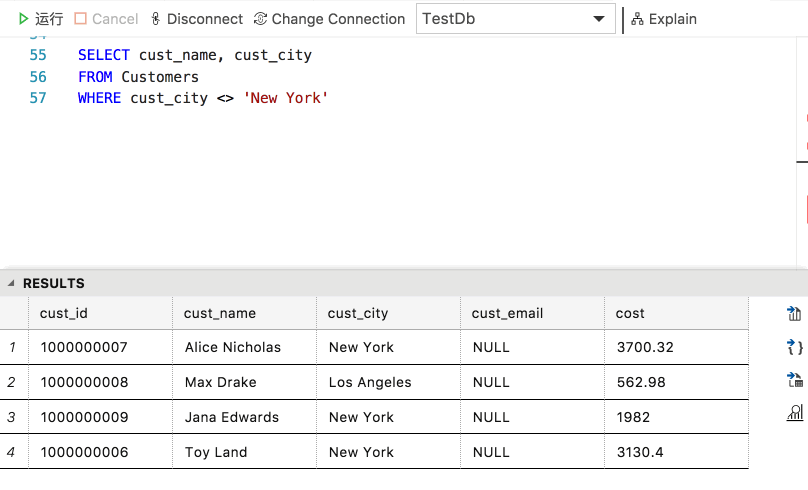Screen dimensions: 808x490
Task: Click the Customers table name in query
Action: point(160,77)
